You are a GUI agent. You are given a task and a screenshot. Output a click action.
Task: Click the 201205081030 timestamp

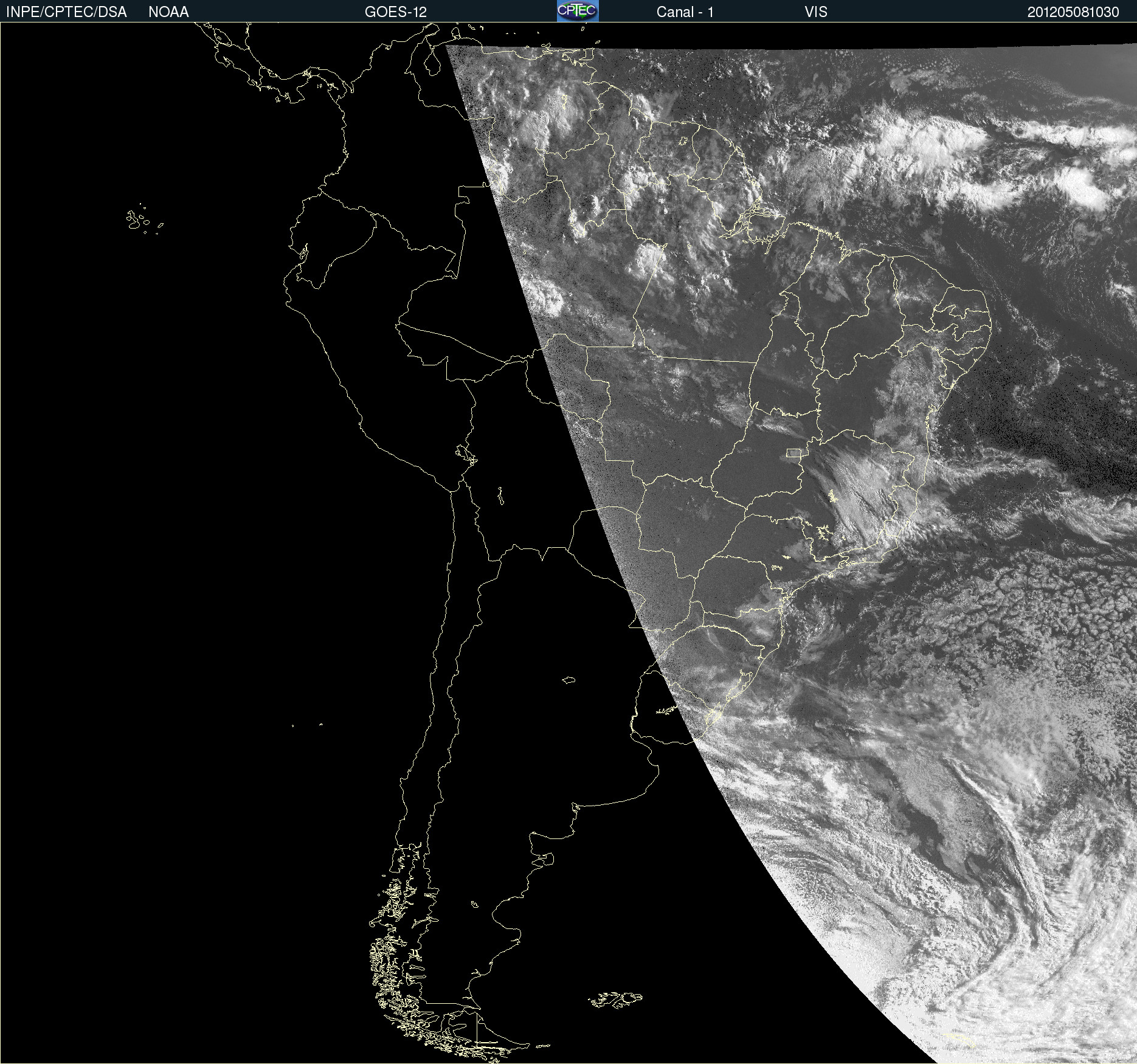[1073, 12]
